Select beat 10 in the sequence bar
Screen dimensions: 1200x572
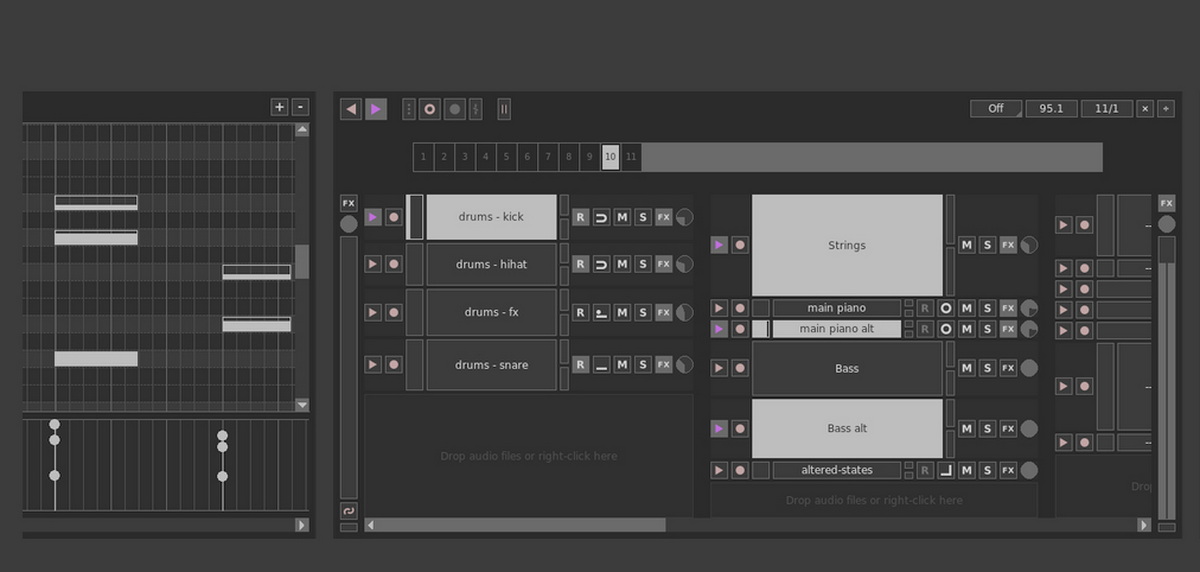point(610,157)
